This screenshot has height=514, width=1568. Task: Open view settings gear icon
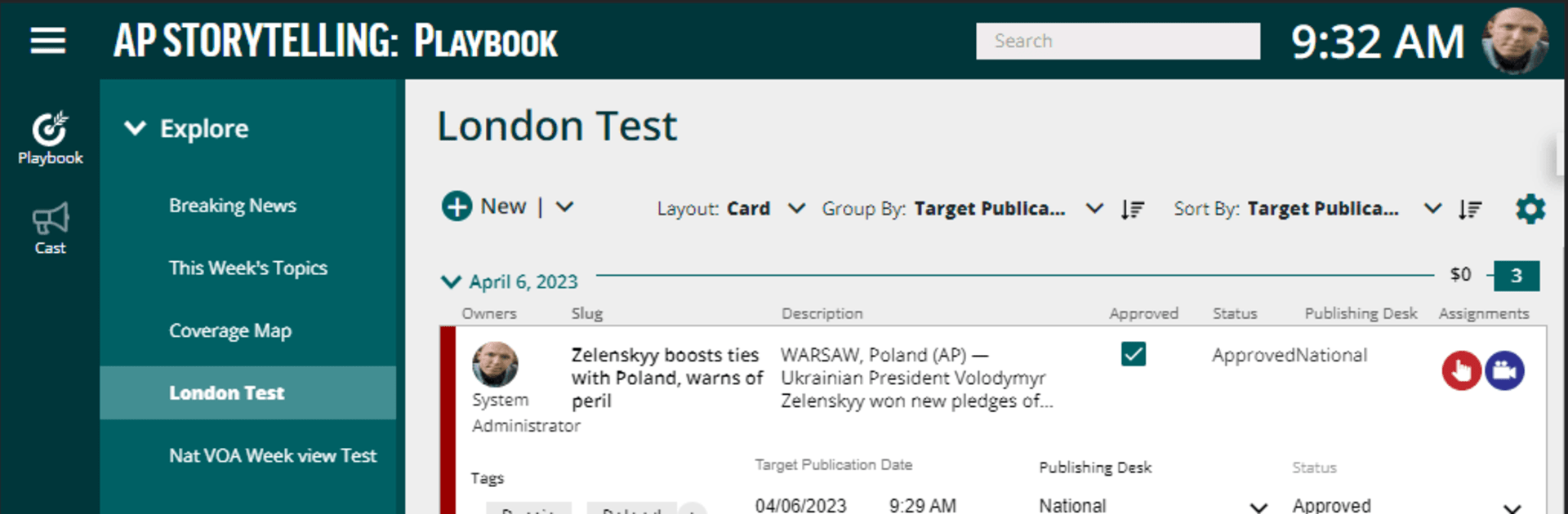click(1530, 210)
